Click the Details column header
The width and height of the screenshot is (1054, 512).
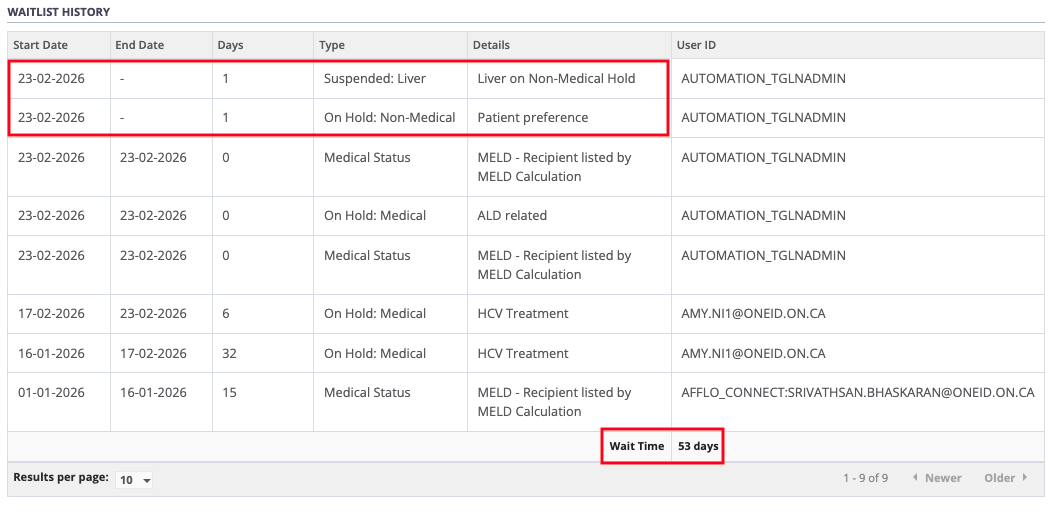click(x=491, y=45)
